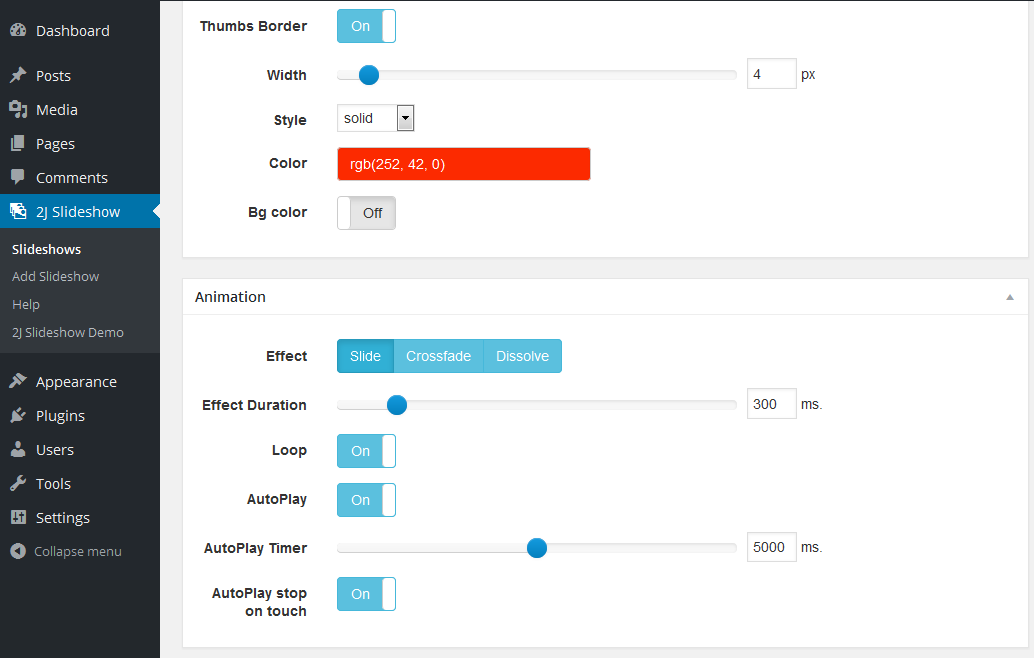Turn on the Bg color switch
1034x658 pixels.
[x=366, y=213]
